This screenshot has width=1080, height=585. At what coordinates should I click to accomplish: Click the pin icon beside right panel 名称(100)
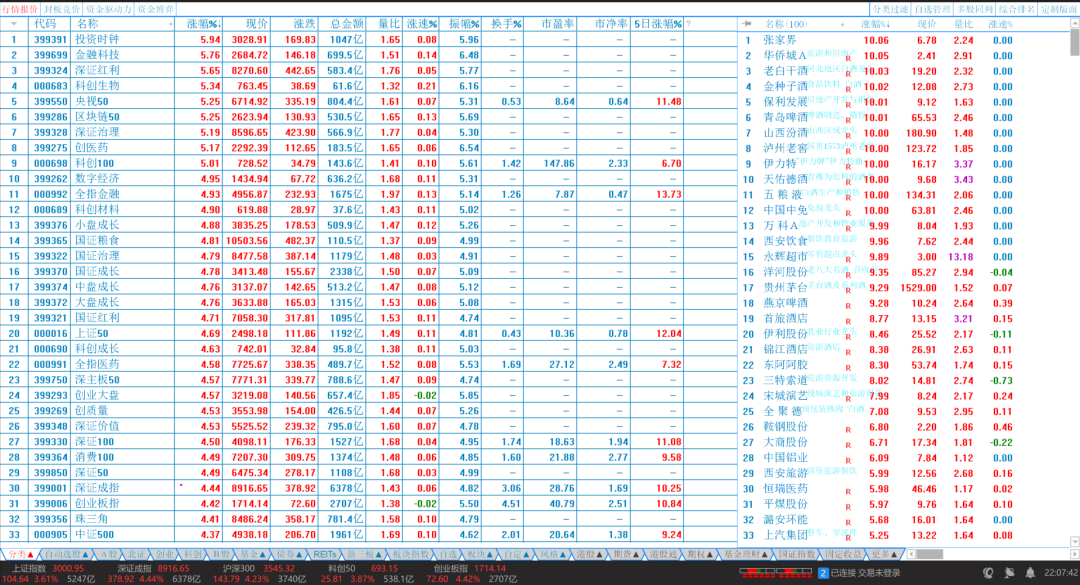point(748,24)
